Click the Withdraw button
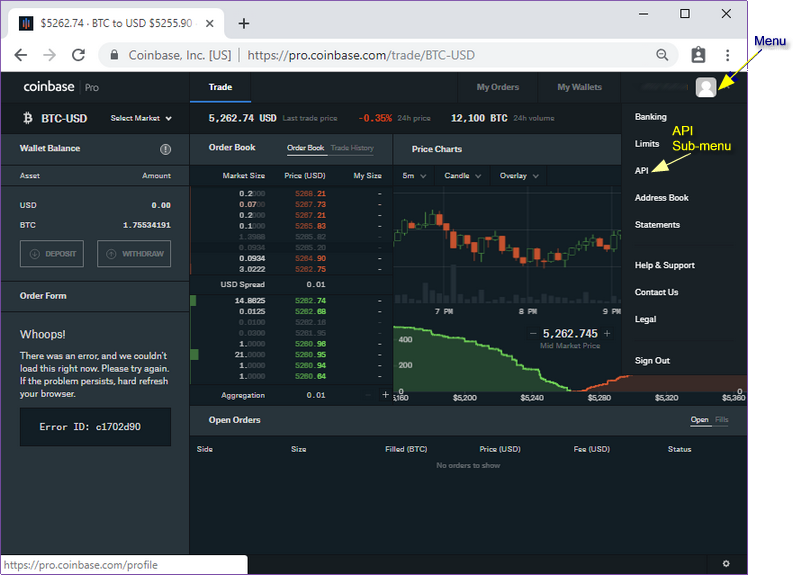The width and height of the screenshot is (800, 575). [x=134, y=254]
